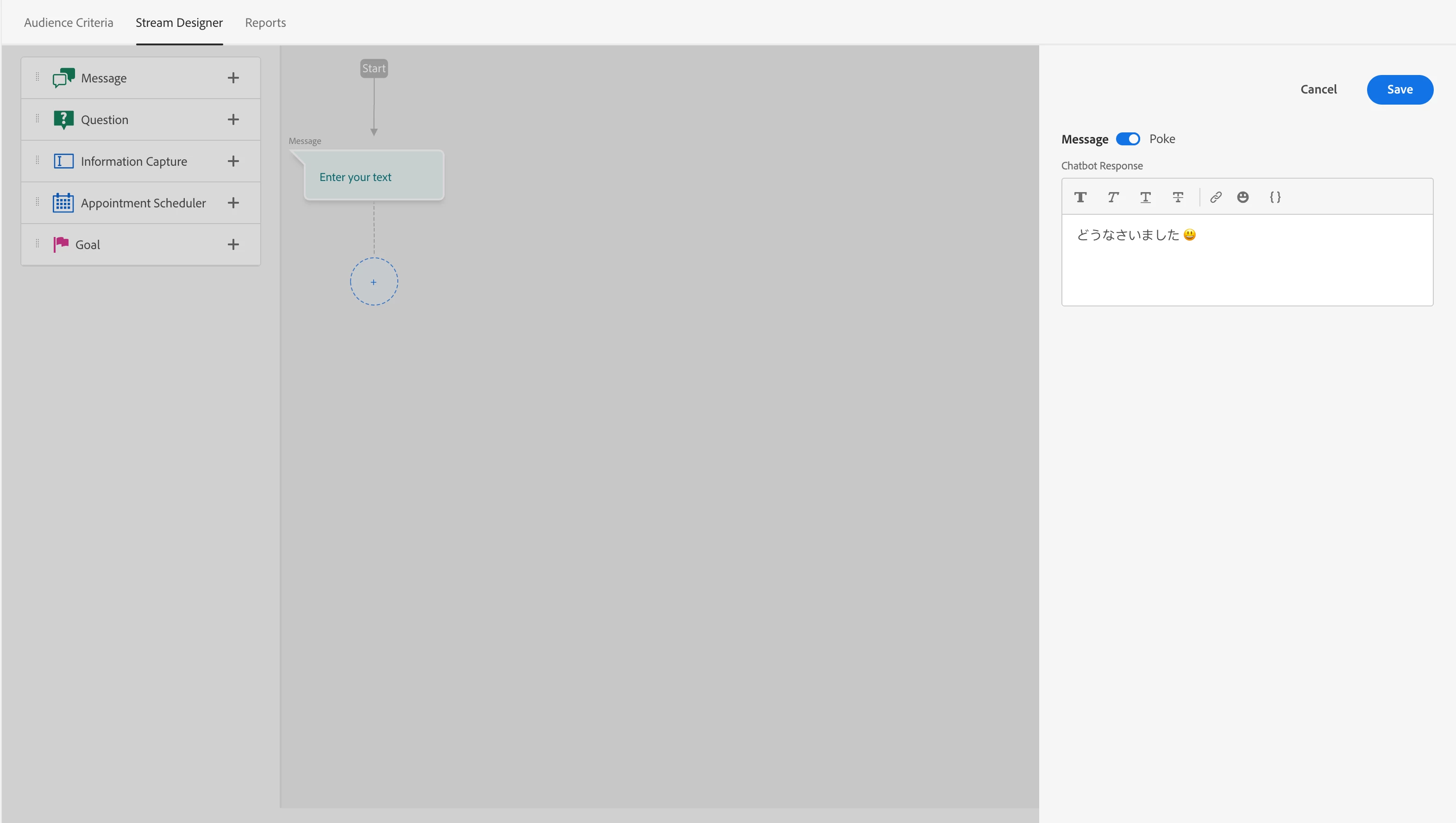Open the Audience Criteria tab
1456x823 pixels.
pos(69,23)
